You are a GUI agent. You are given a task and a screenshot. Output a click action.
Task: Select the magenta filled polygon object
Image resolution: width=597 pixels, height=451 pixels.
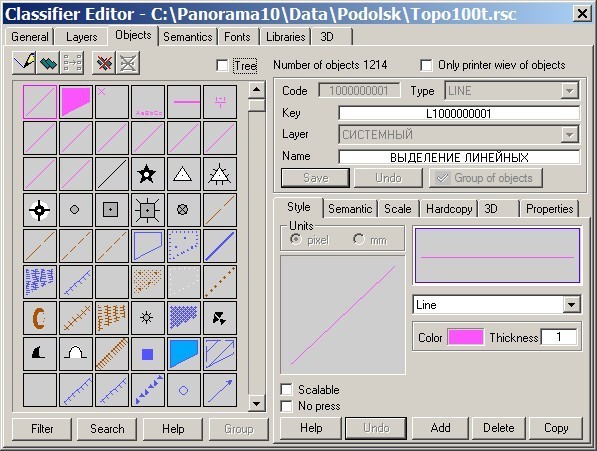(76, 102)
